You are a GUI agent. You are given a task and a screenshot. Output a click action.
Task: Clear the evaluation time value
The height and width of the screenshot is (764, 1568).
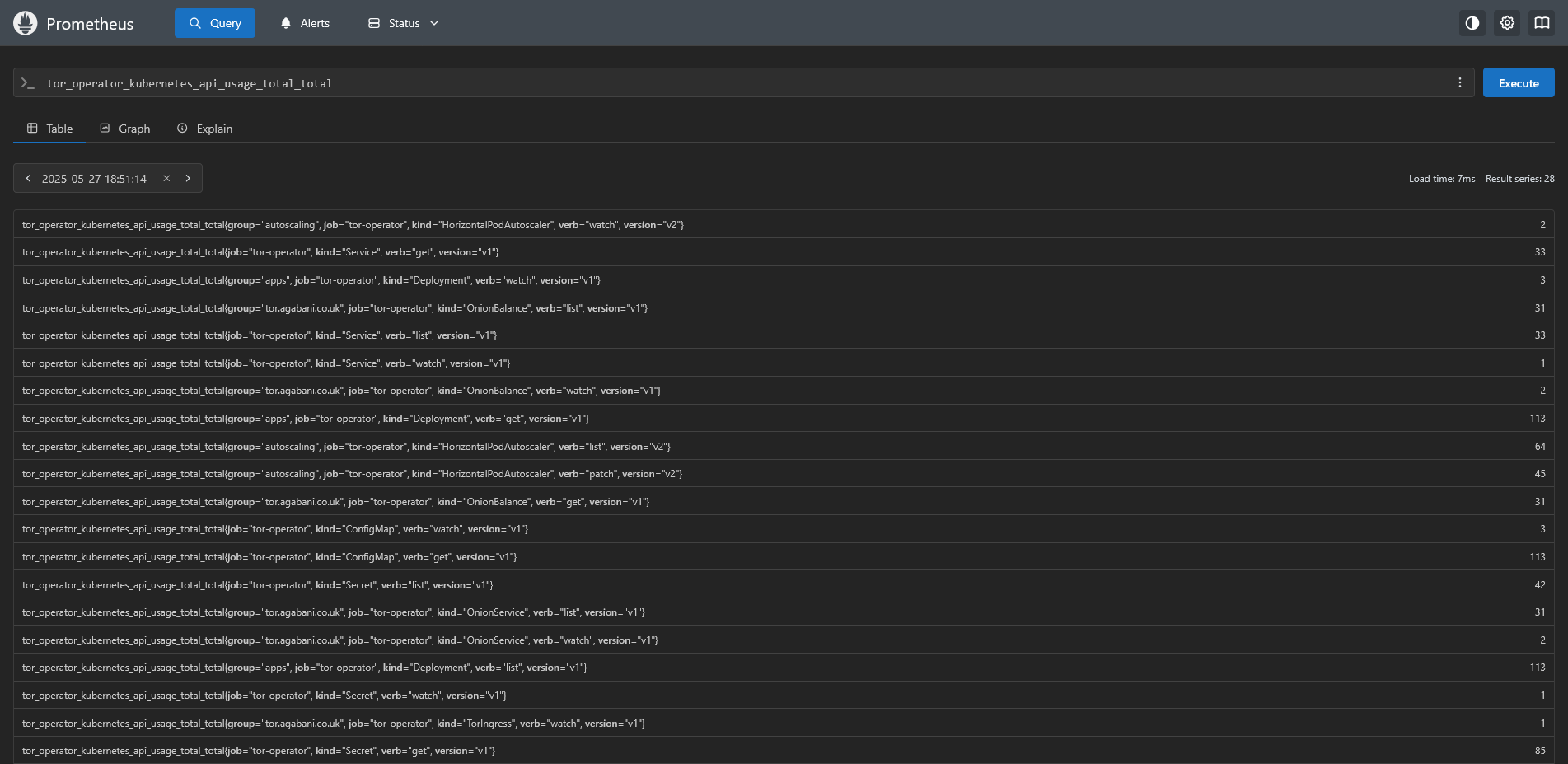click(x=166, y=178)
